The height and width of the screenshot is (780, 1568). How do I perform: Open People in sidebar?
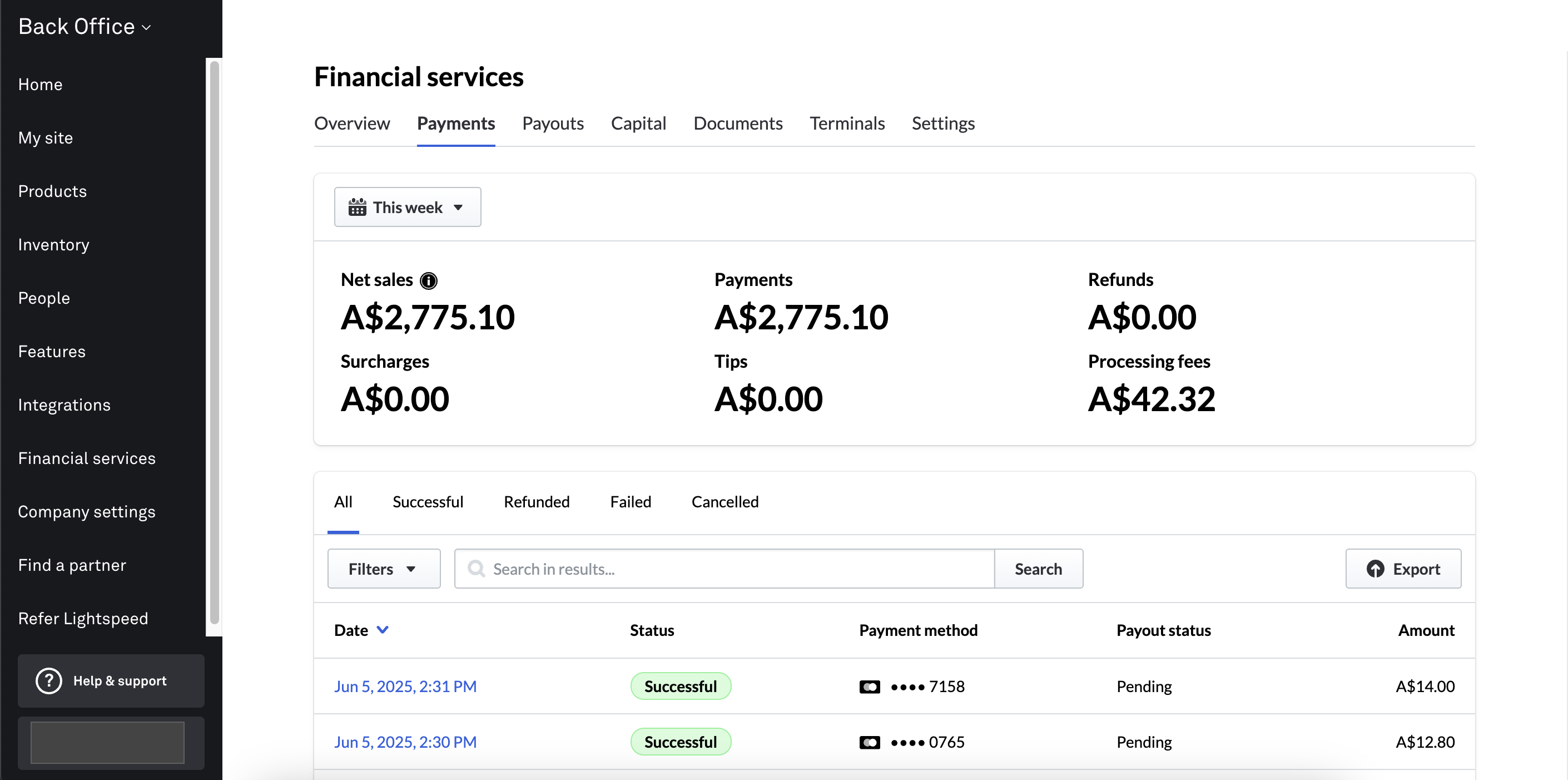point(44,298)
